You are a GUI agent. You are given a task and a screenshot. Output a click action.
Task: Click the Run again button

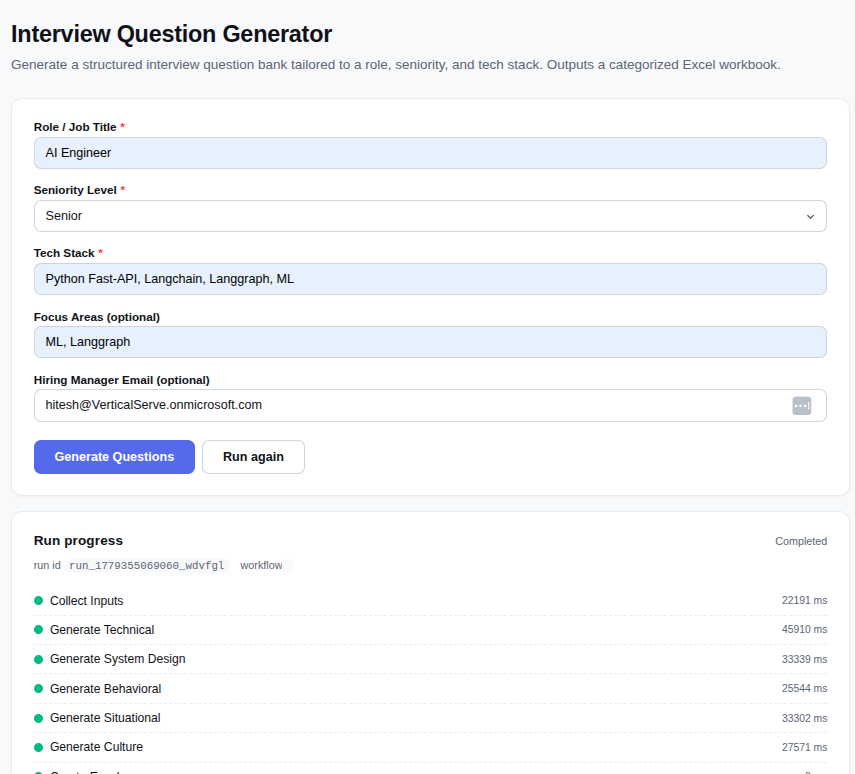[x=254, y=457]
